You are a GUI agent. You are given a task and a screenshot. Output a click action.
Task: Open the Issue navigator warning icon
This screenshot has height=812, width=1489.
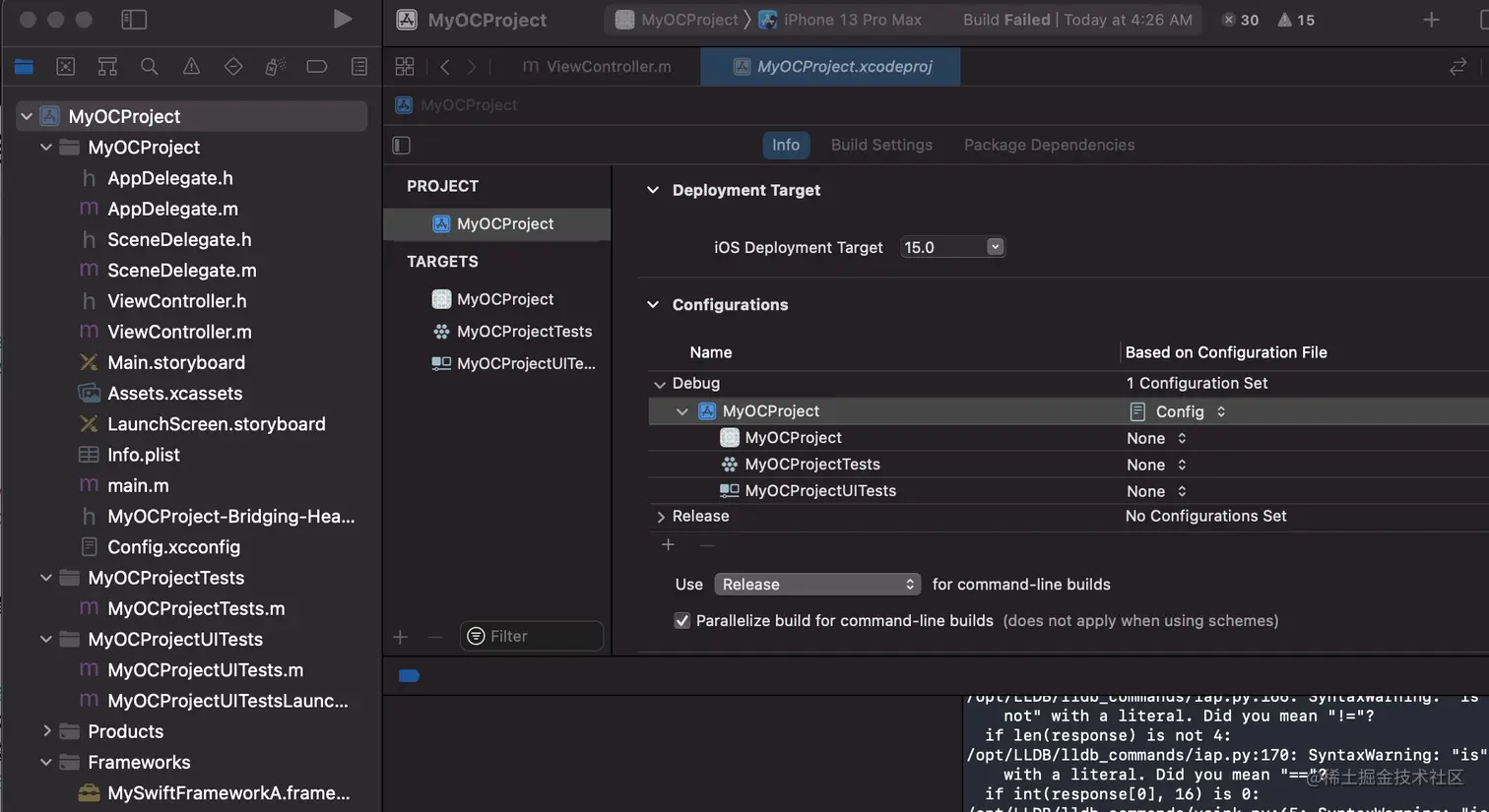coord(191,67)
